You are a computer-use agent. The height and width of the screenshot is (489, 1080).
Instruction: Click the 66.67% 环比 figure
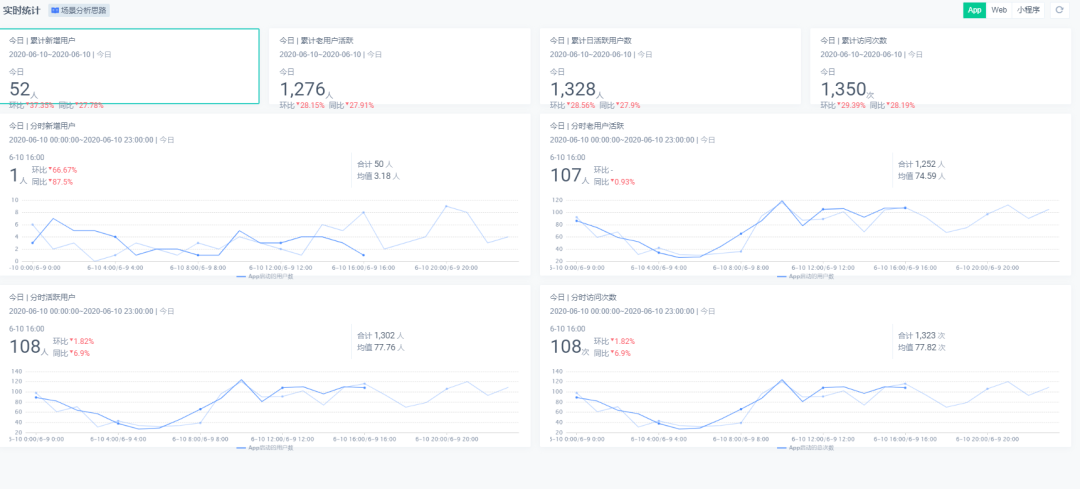(63, 169)
